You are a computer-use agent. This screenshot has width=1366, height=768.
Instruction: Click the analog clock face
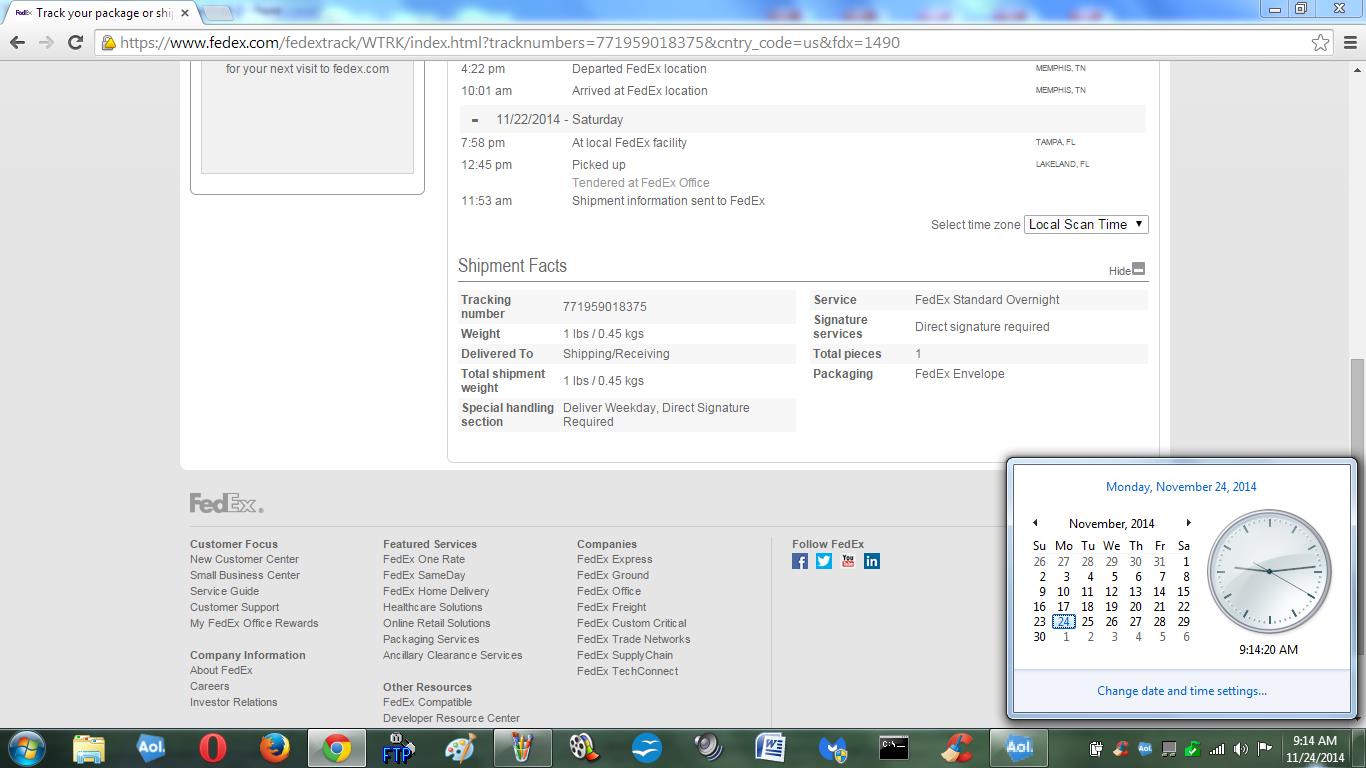(1269, 572)
